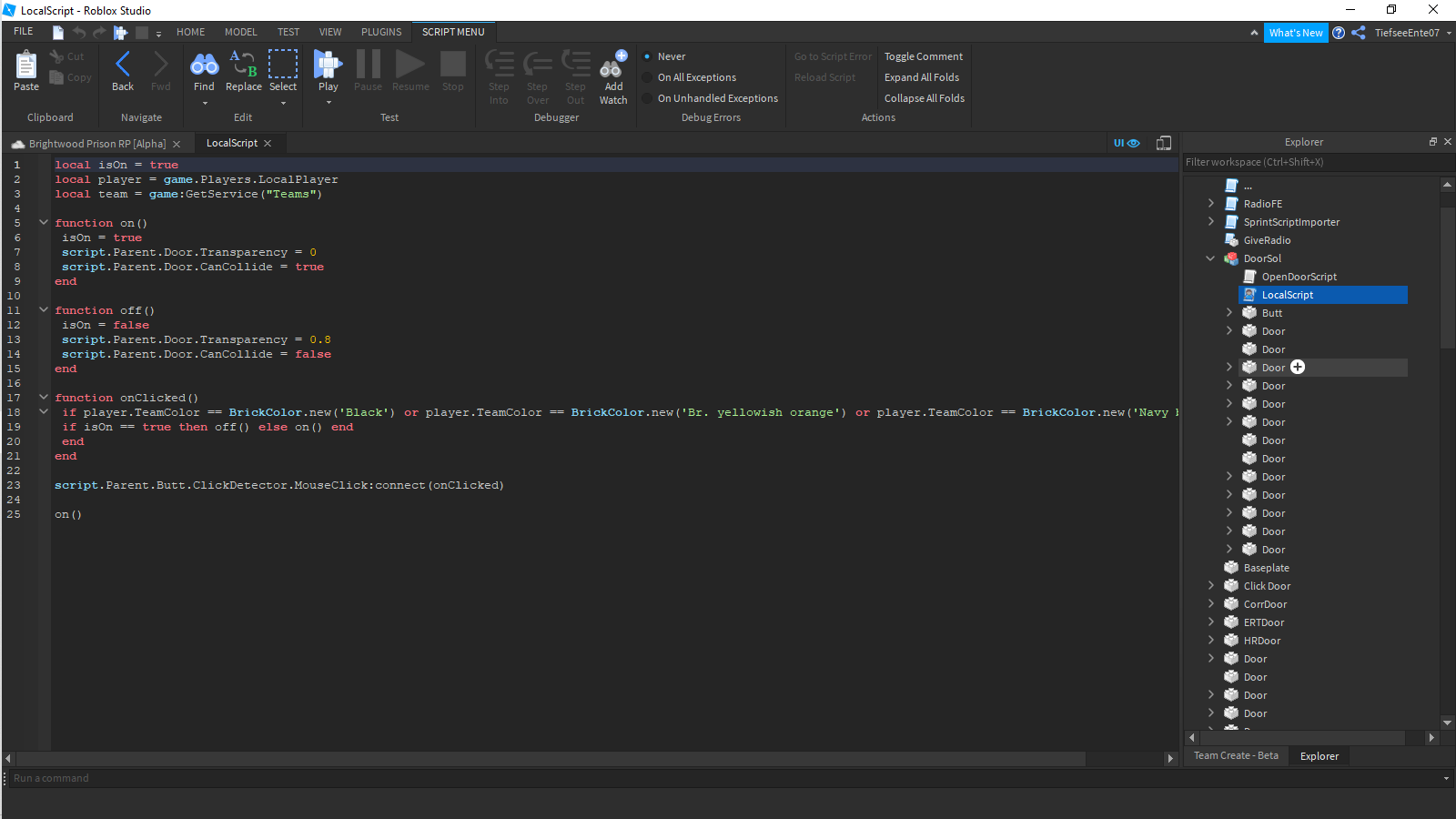Switch to the HOME ribbon tab
1456x819 pixels.
[190, 32]
